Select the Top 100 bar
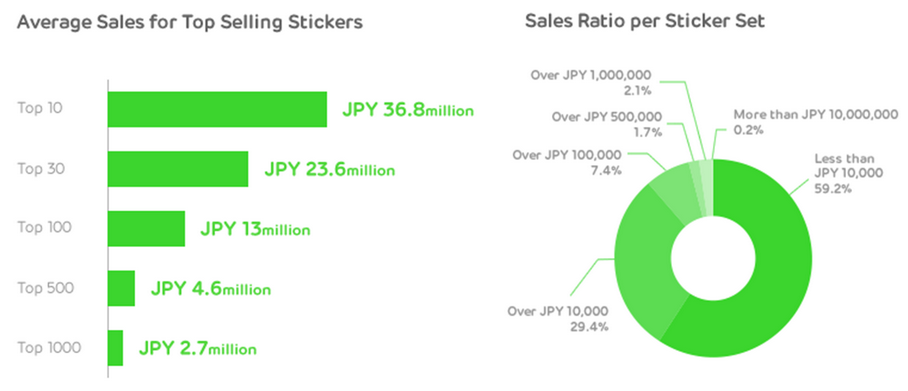 (147, 228)
